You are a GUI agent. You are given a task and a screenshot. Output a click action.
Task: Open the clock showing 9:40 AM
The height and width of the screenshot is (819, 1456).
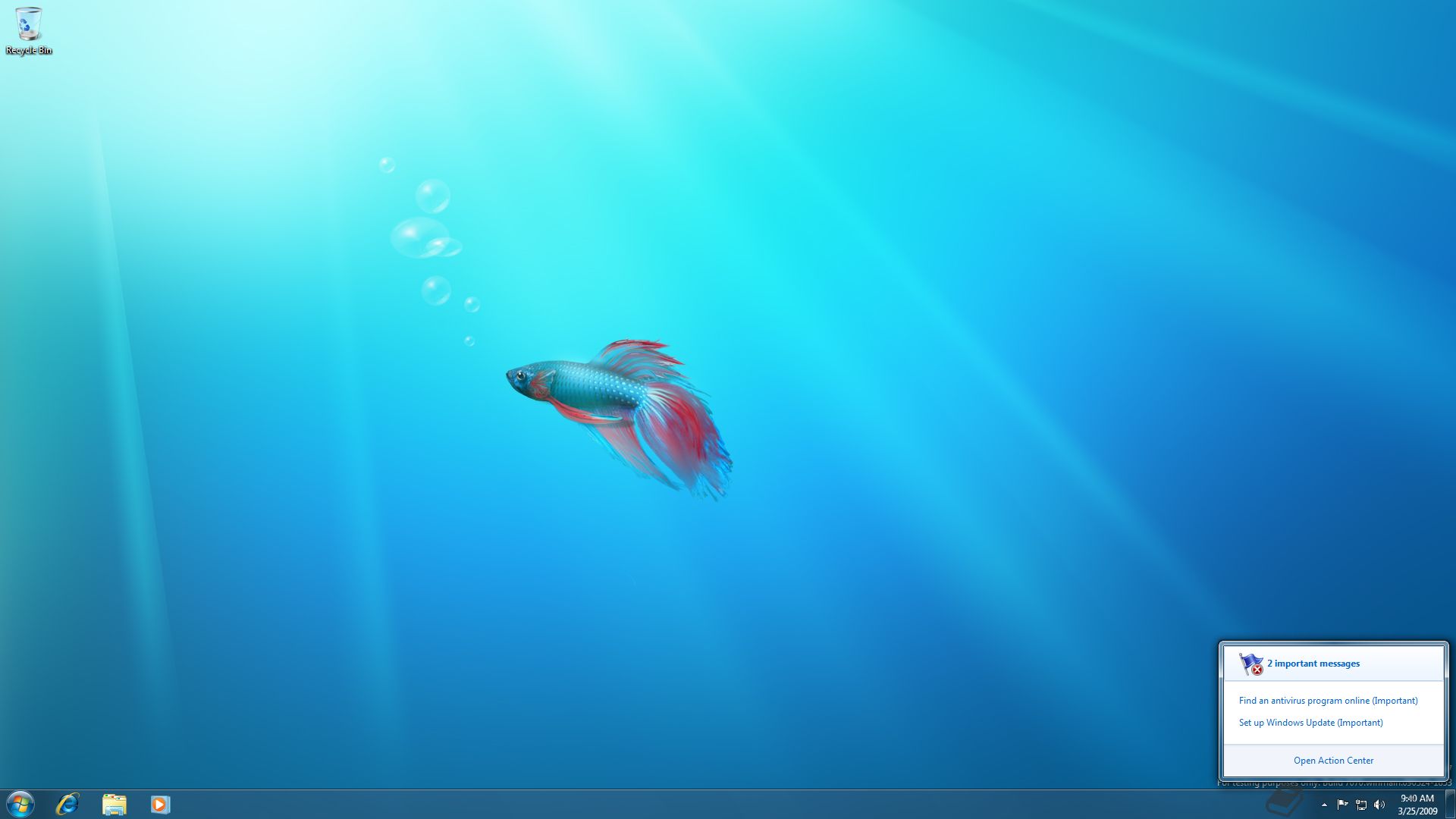[1417, 805]
